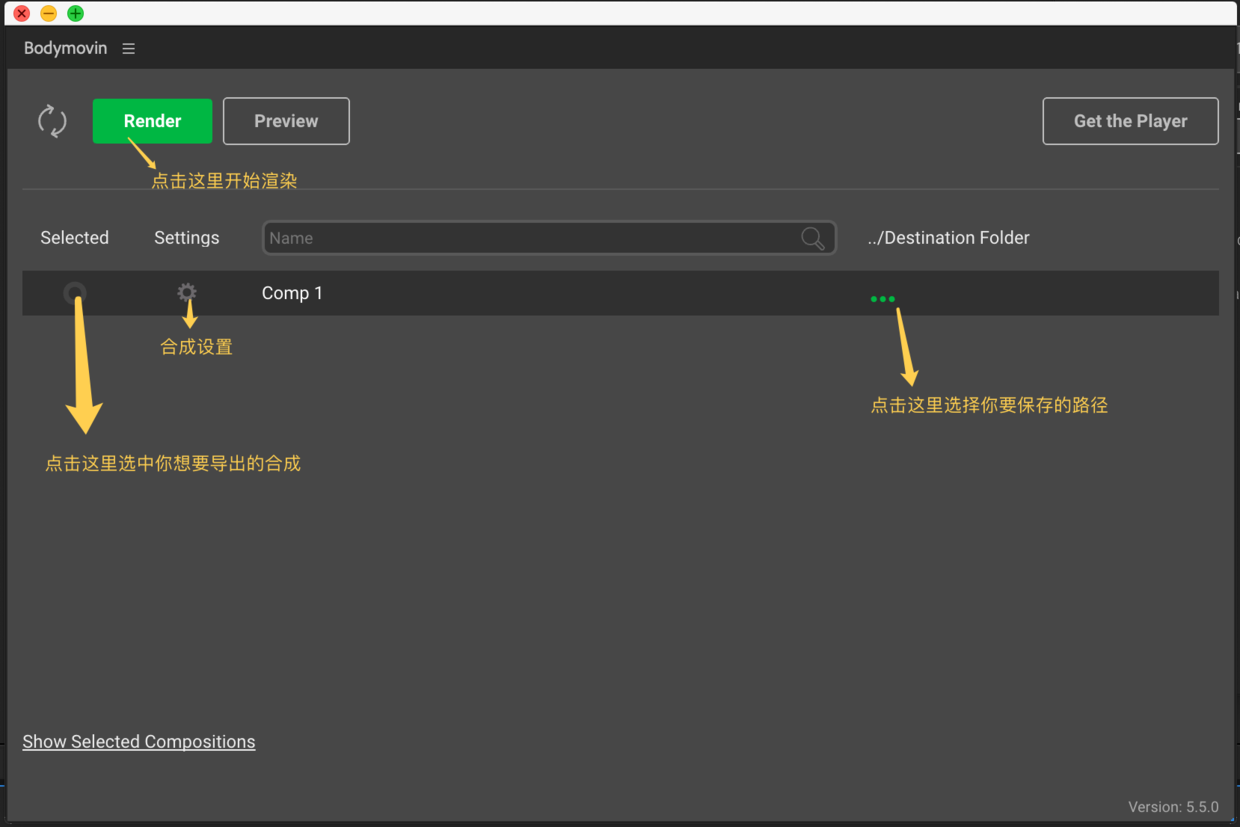Click the Settings column header
The height and width of the screenshot is (827, 1240).
(x=187, y=238)
